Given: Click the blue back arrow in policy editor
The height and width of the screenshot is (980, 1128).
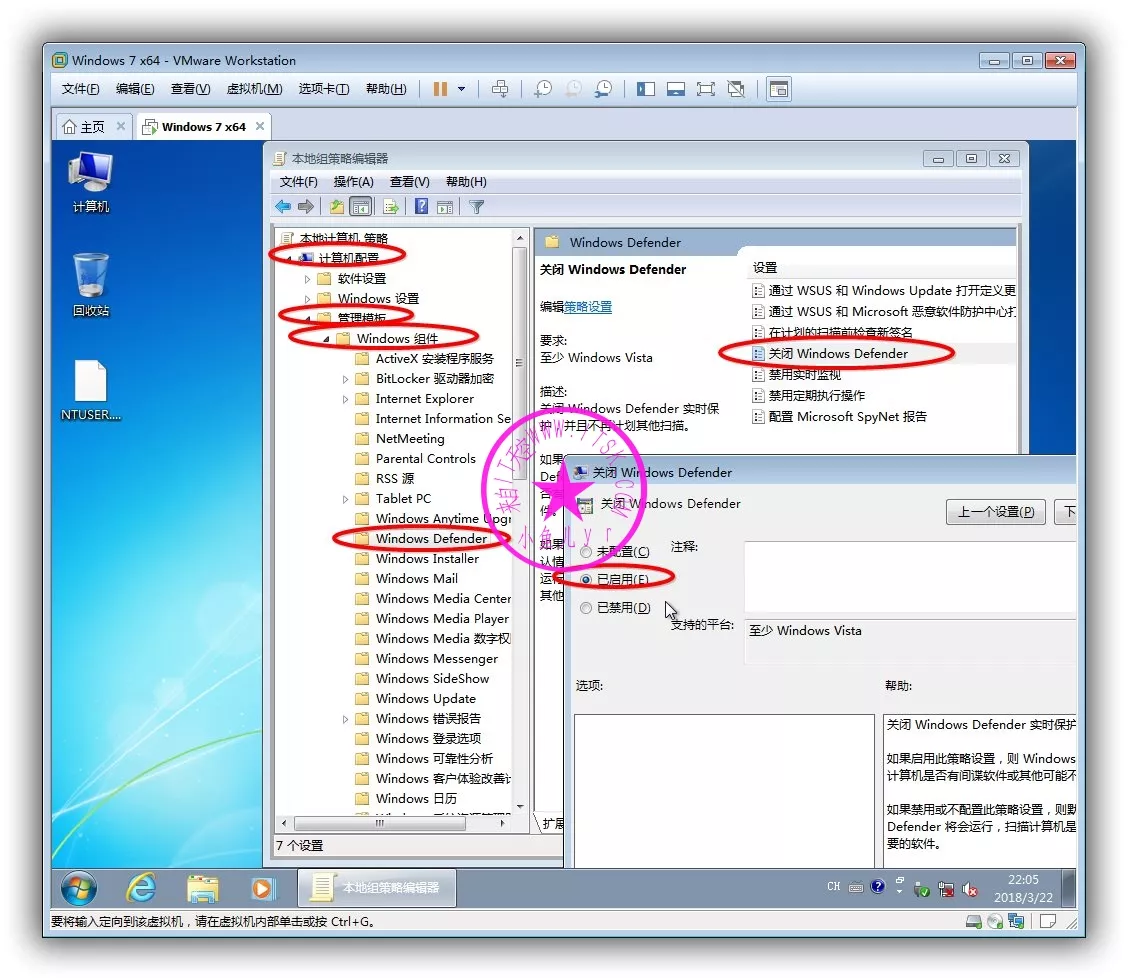Looking at the screenshot, I should (283, 207).
